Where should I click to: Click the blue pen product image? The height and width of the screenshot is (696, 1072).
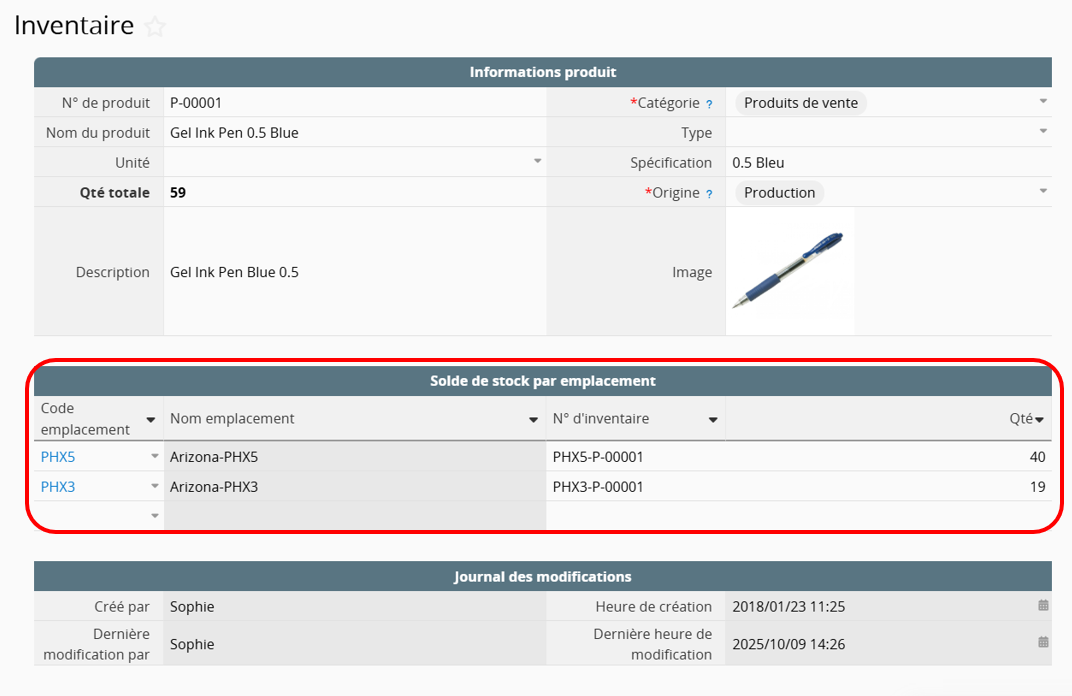tap(789, 270)
